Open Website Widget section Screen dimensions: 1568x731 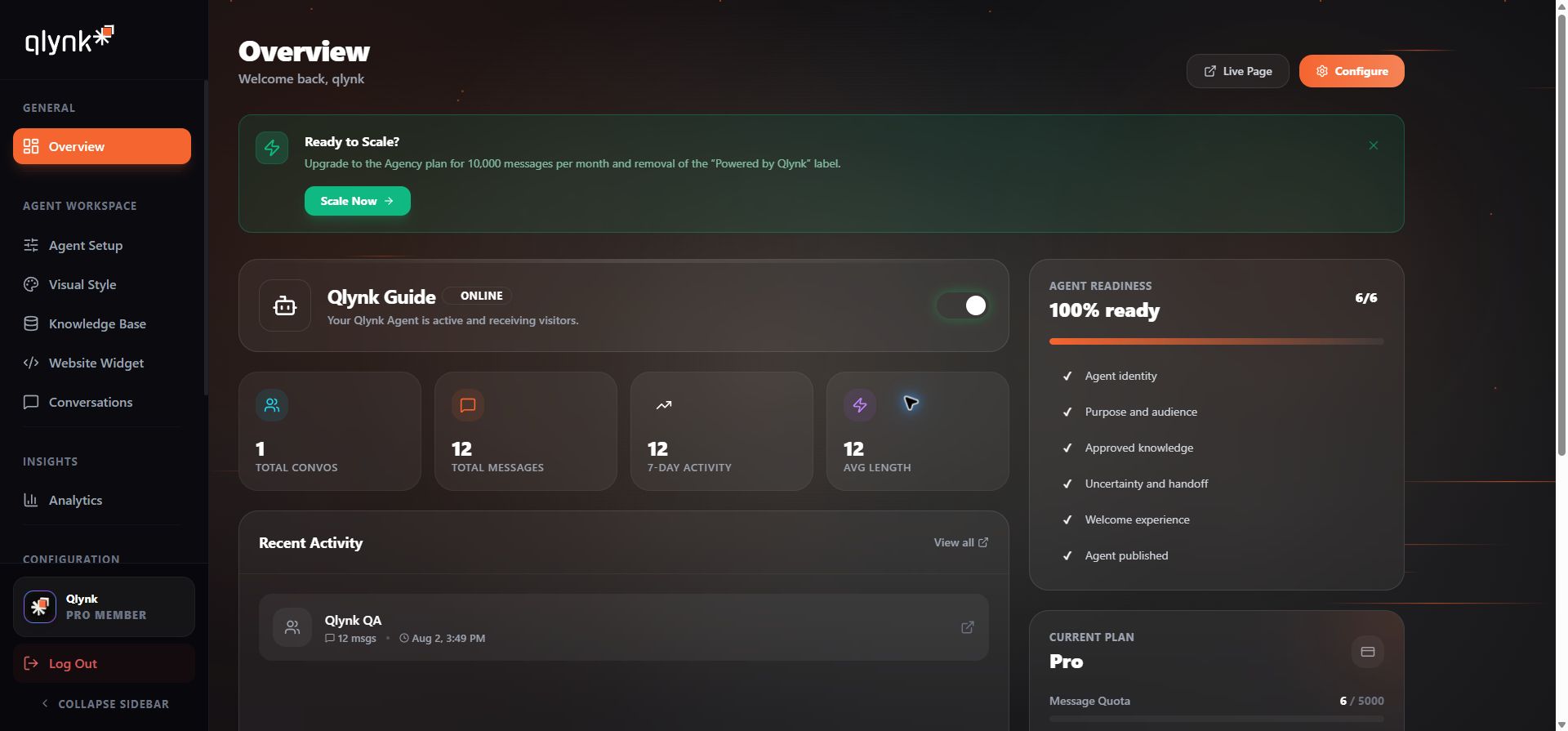[x=102, y=363]
